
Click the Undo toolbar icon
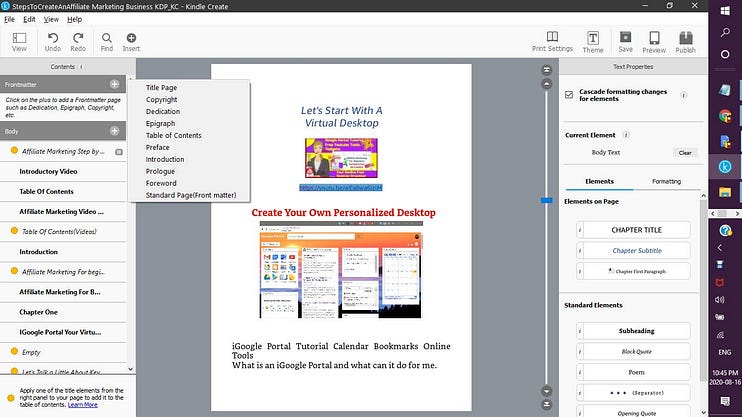[x=53, y=42]
